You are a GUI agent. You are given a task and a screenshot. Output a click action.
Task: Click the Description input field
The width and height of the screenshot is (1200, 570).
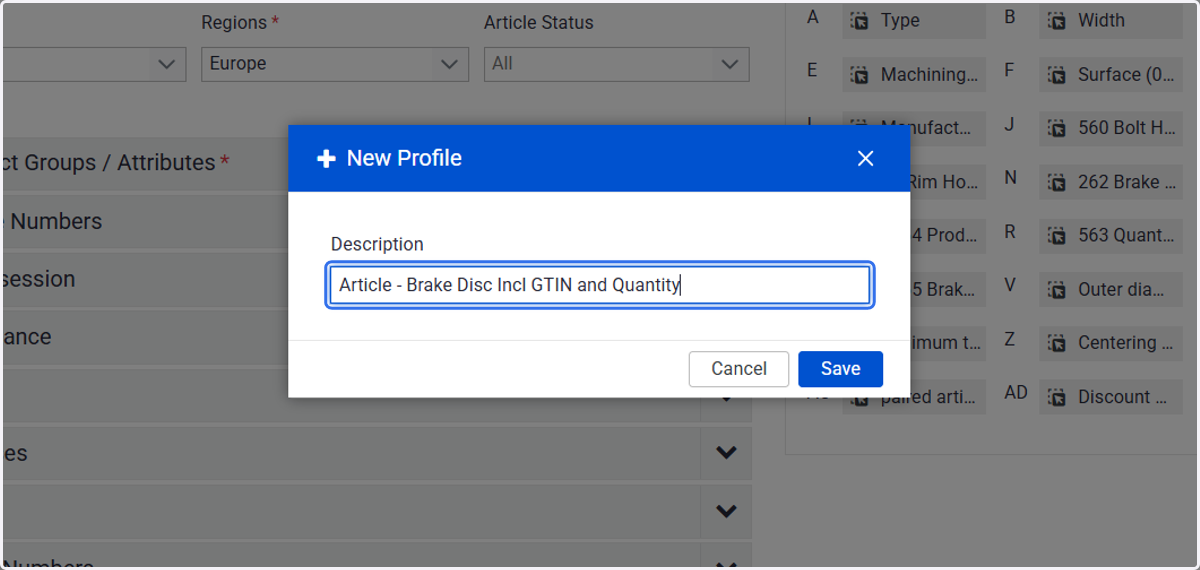coord(600,285)
